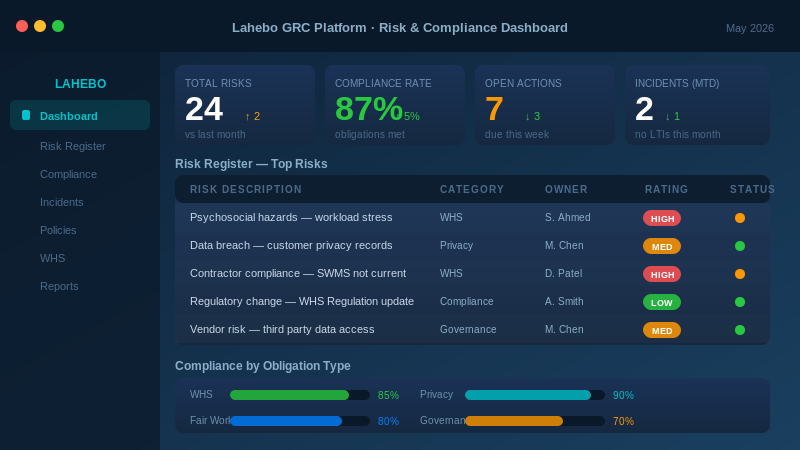
Task: Click orange status dot for Psychosocial hazards
Action: click(740, 218)
